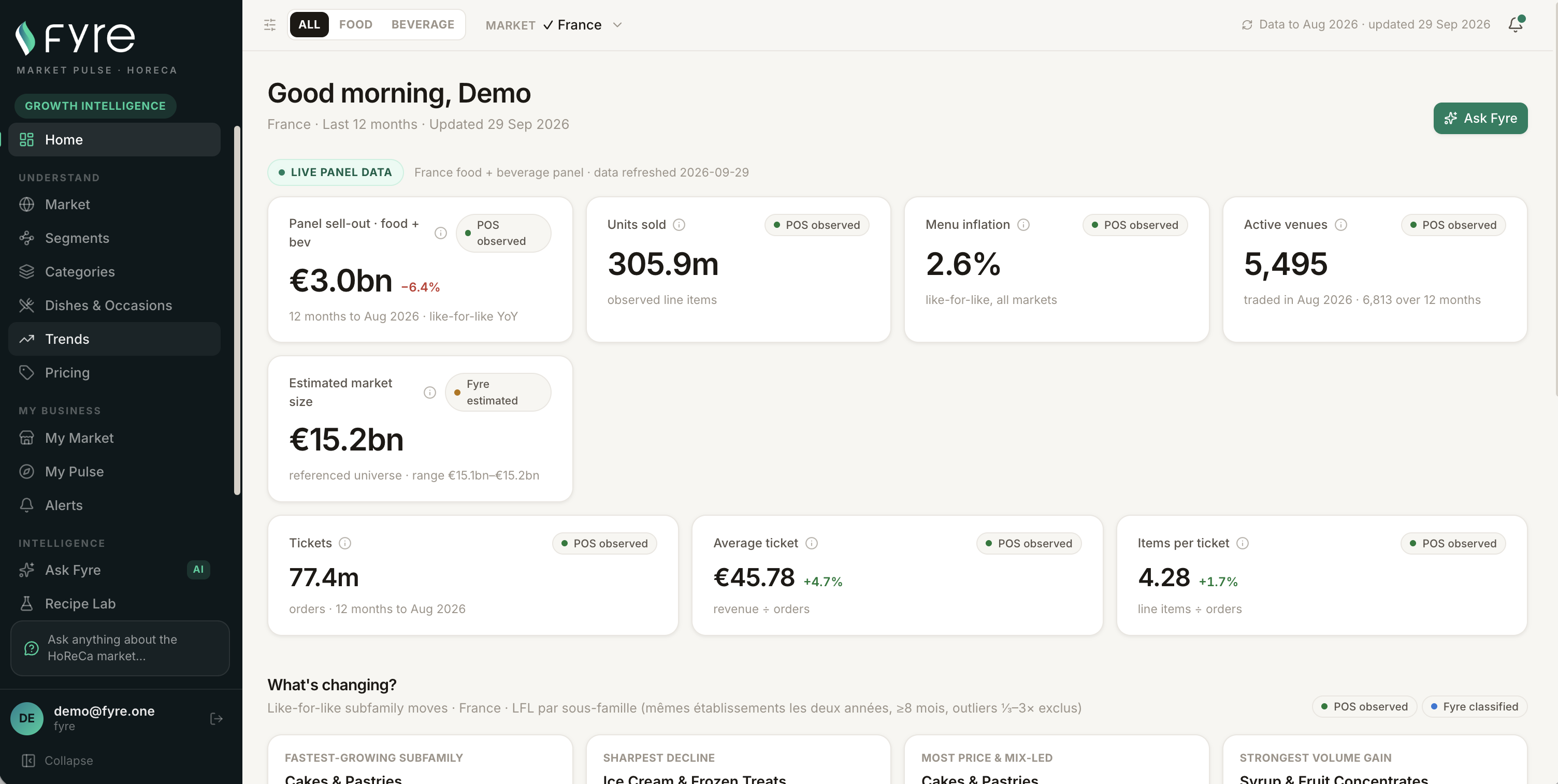Open Market page in sidebar
This screenshot has height=784, width=1558.
tap(114, 205)
